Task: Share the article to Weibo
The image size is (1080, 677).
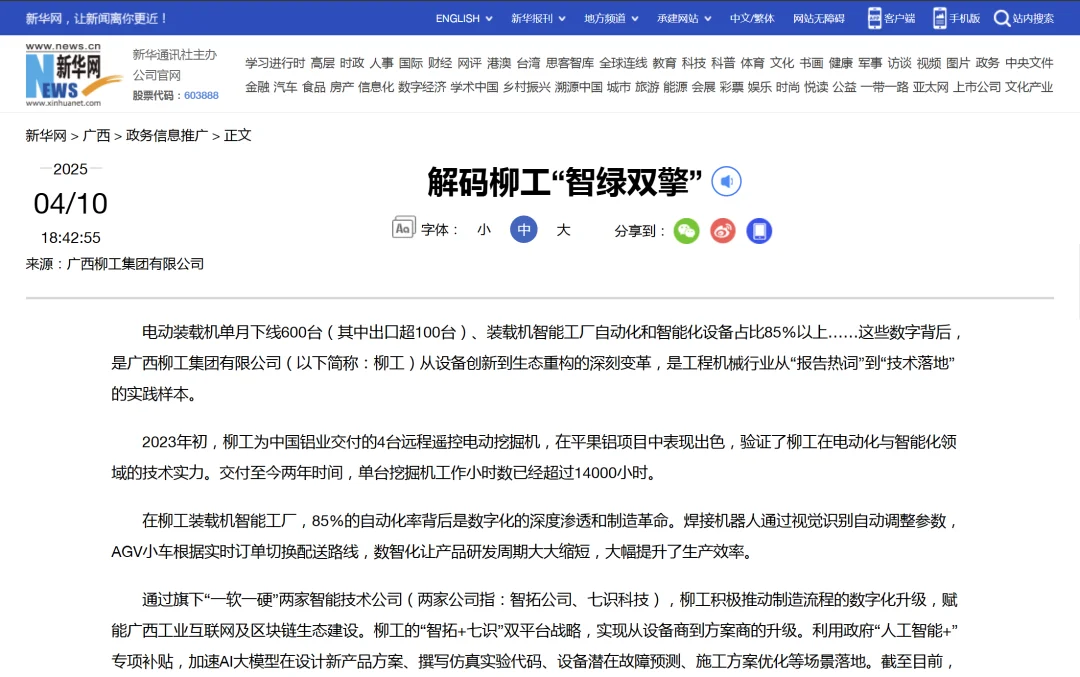Action: click(723, 231)
